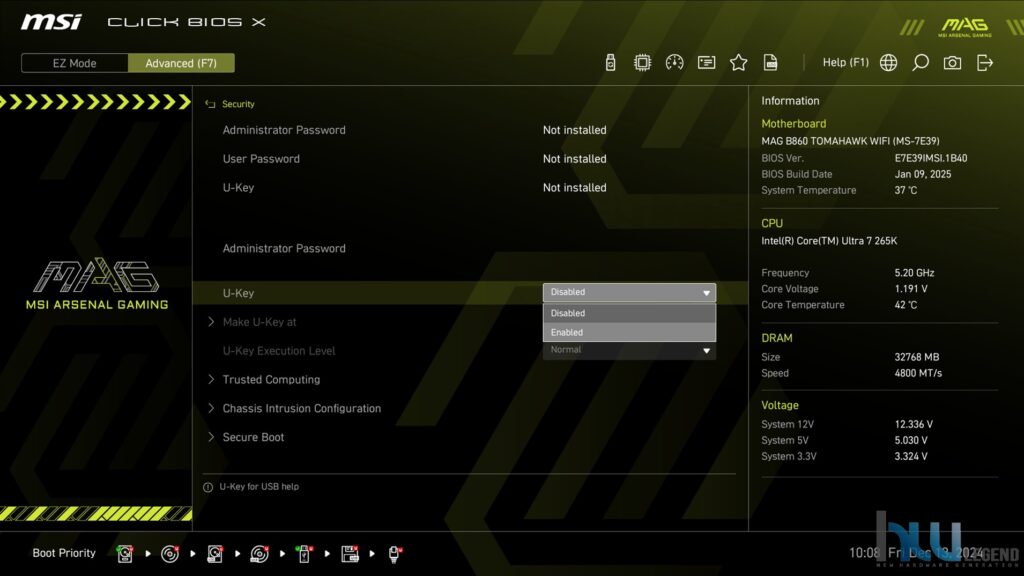Screen dimensions: 1024x576
Task: Click System 12V 12.336 V reading
Action: tap(914, 424)
